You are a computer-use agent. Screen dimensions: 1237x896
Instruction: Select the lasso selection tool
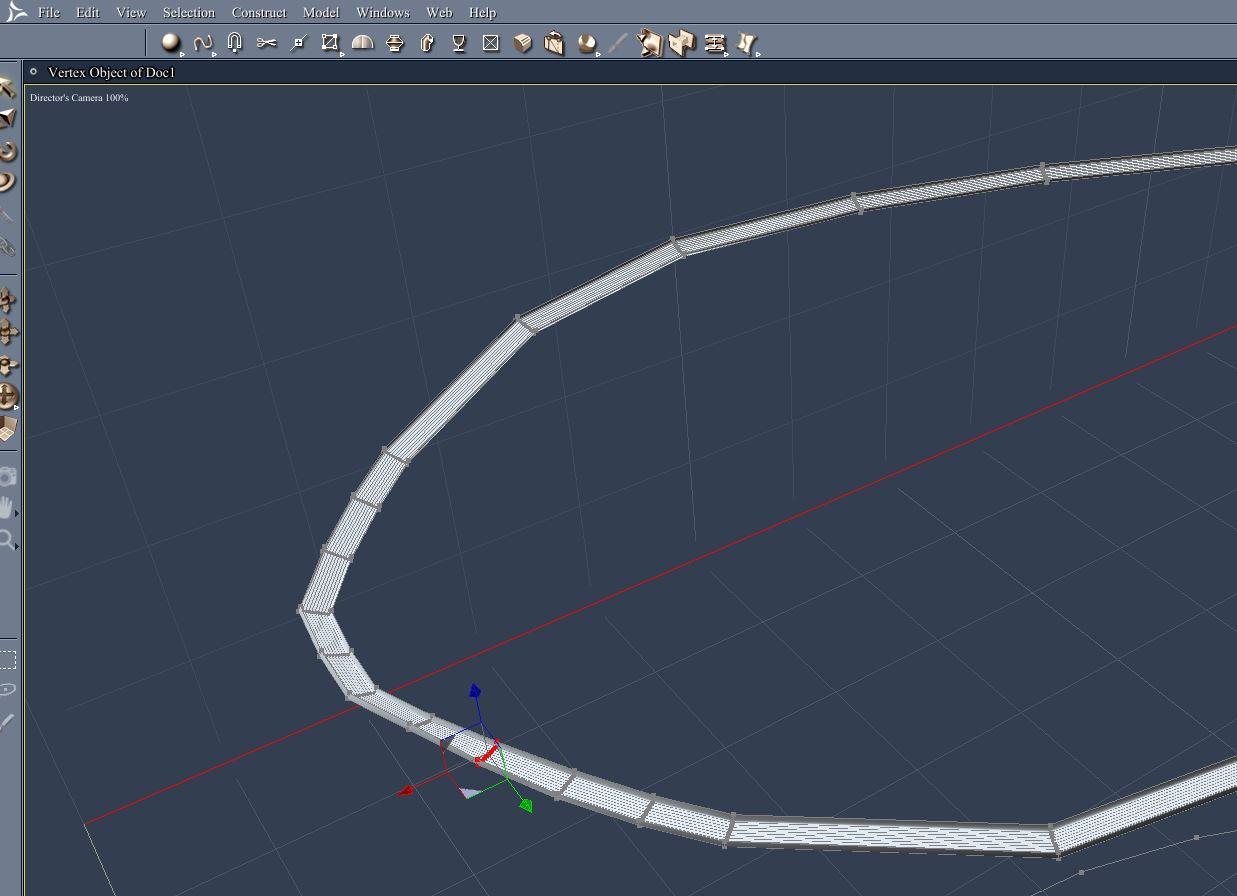pos(8,689)
